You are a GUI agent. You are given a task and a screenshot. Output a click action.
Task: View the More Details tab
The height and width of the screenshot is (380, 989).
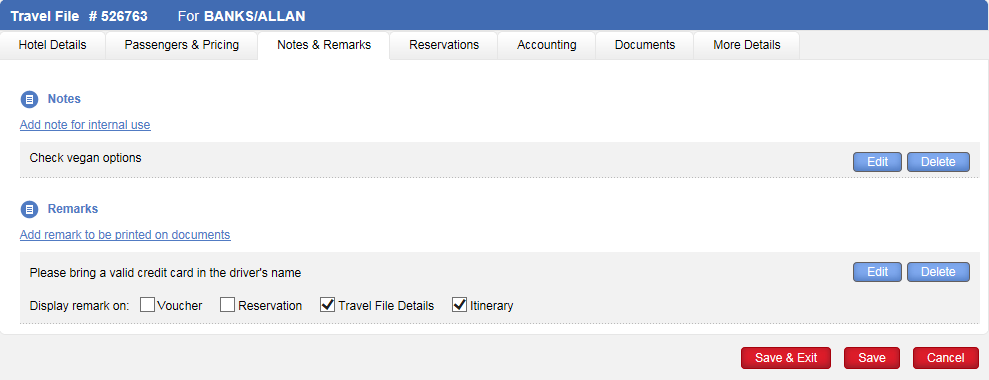coord(747,45)
